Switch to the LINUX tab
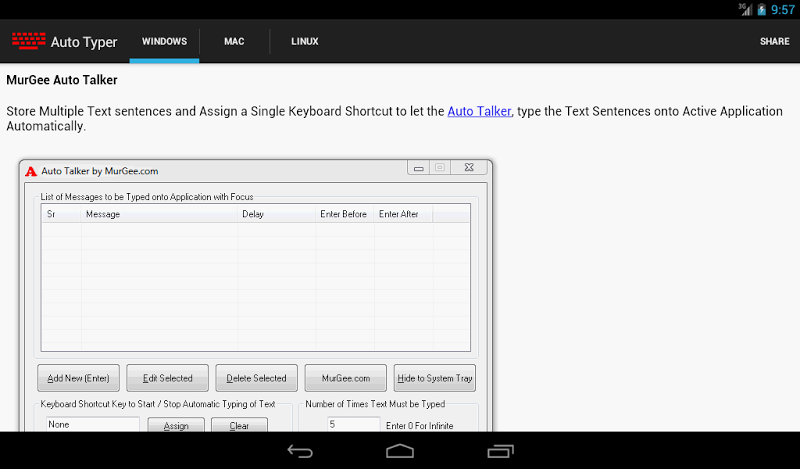Viewport: 800px width, 469px height. 305,41
